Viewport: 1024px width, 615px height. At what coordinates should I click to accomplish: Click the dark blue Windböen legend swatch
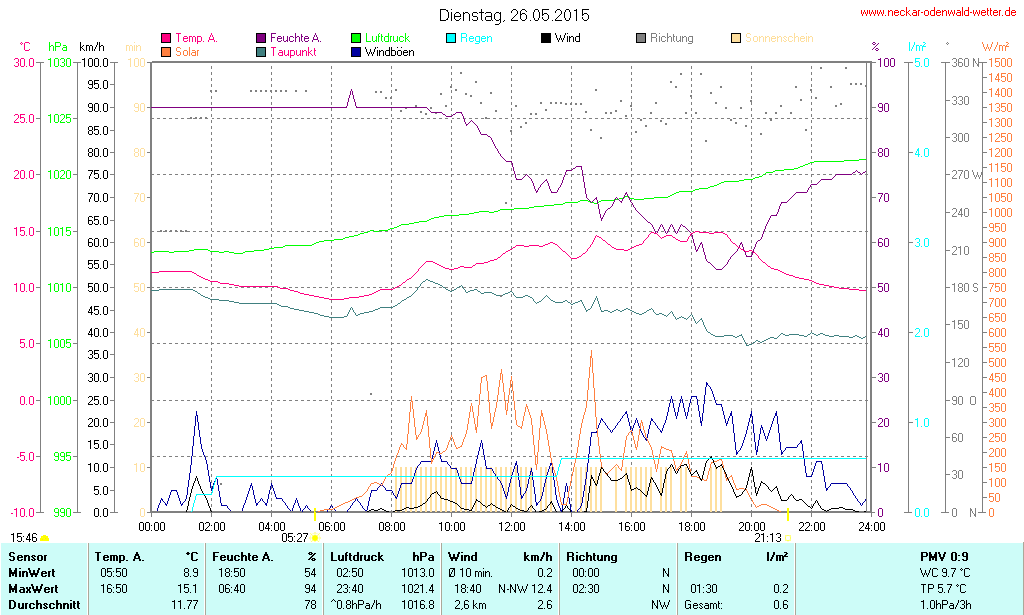coord(356,51)
